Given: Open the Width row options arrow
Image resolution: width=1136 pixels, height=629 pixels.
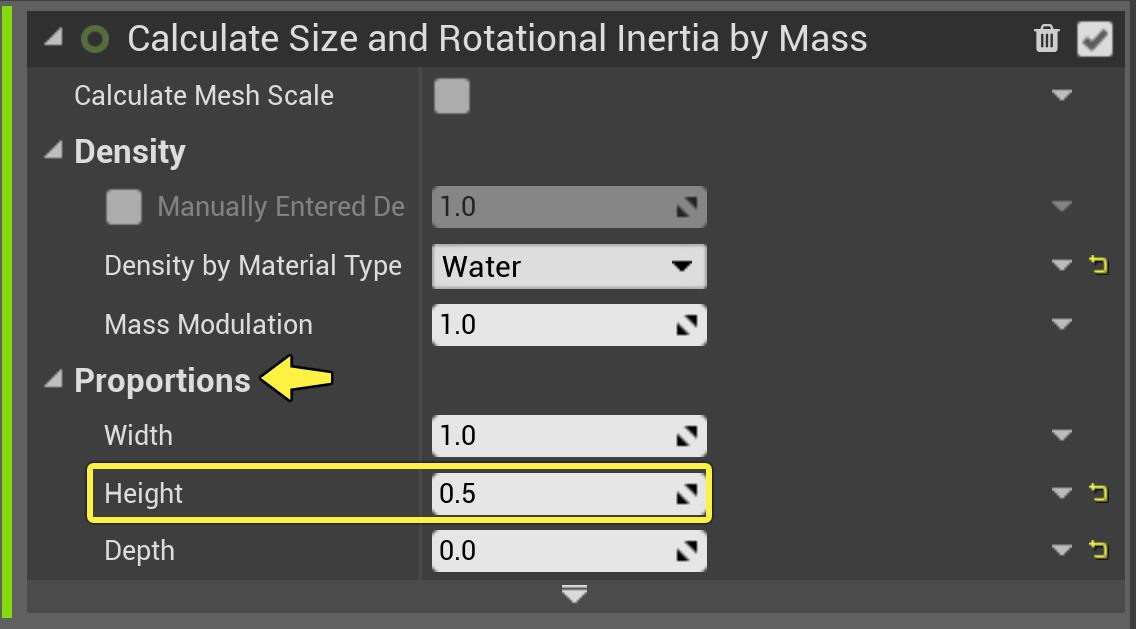Looking at the screenshot, I should pos(1062,436).
